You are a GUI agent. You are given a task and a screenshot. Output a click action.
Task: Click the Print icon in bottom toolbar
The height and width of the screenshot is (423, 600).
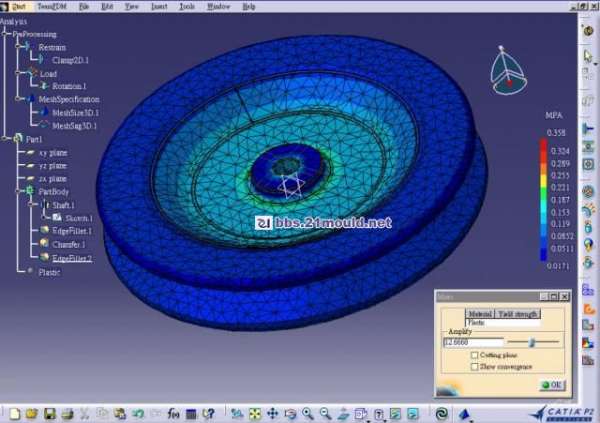pos(65,413)
